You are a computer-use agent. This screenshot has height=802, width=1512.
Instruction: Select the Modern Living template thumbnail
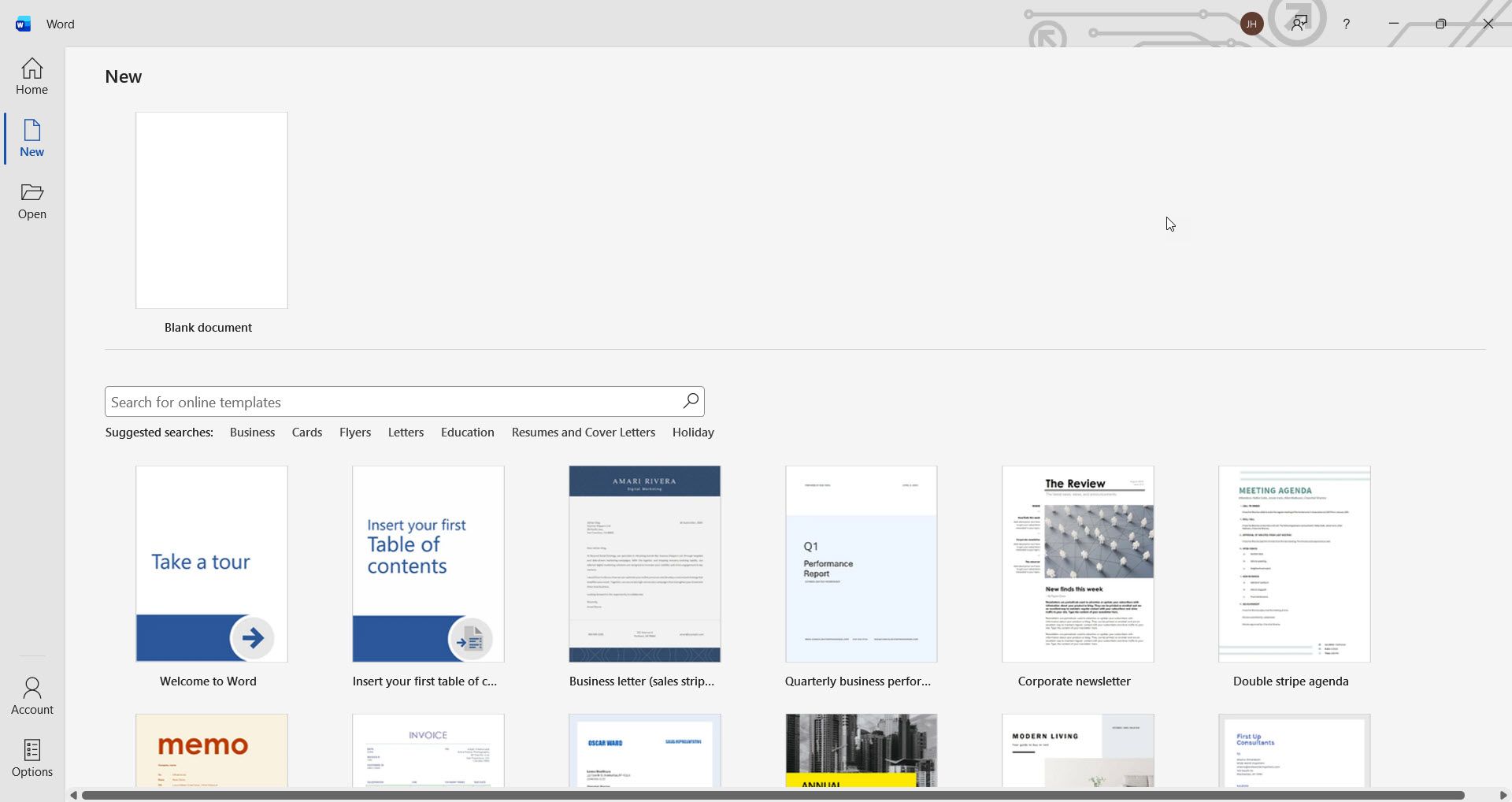pyautogui.click(x=1078, y=751)
